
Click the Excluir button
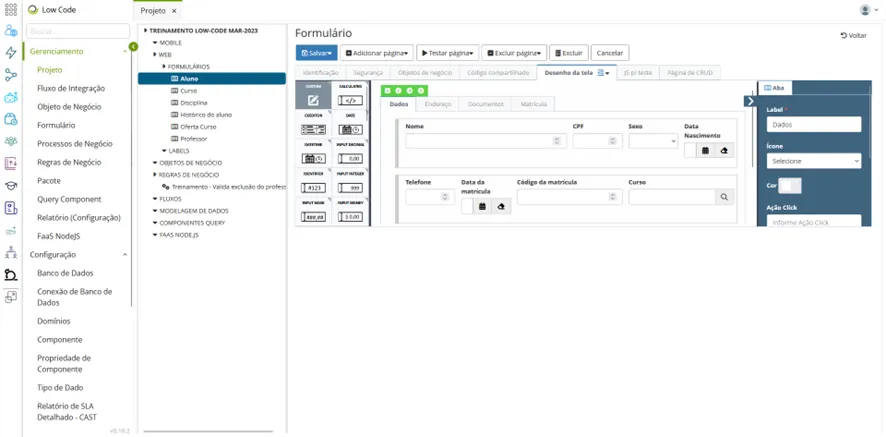point(569,53)
